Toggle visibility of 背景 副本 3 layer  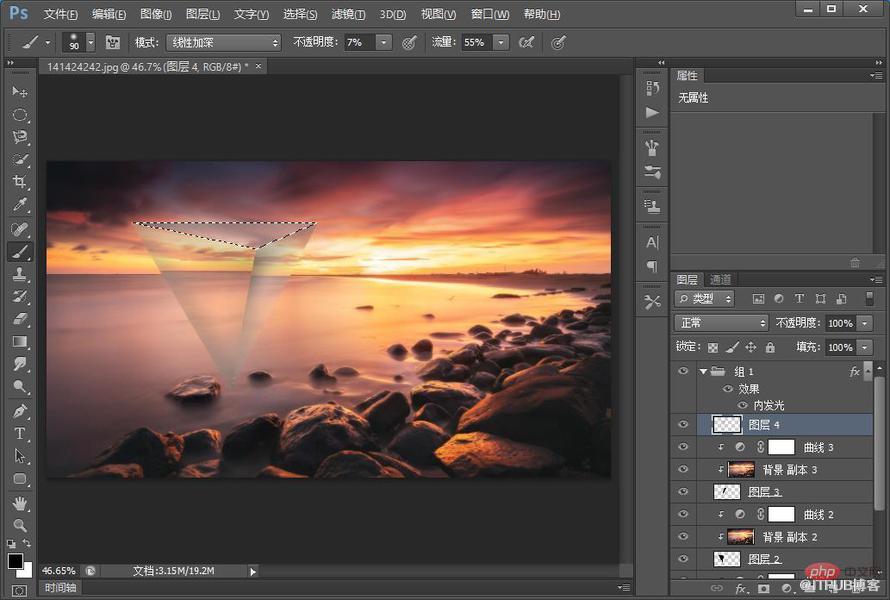pyautogui.click(x=683, y=469)
